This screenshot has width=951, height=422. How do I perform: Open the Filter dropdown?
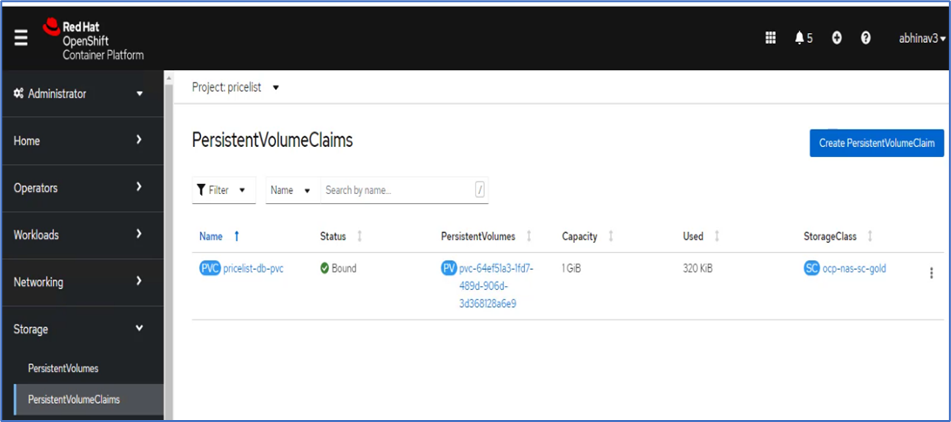tap(223, 190)
